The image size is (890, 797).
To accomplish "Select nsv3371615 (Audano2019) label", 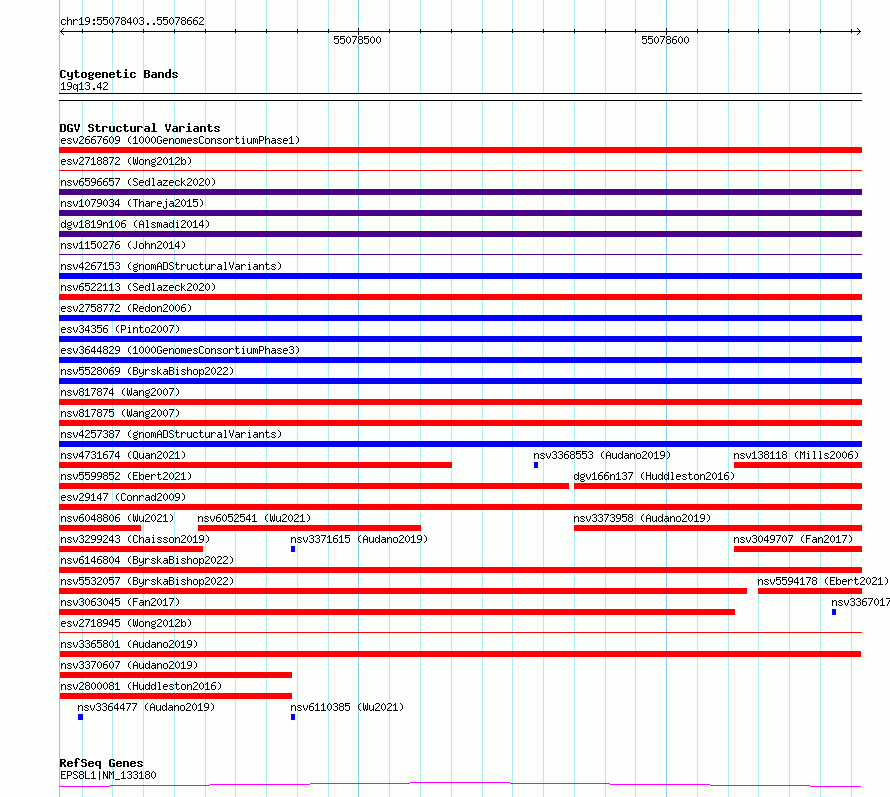I will [359, 539].
